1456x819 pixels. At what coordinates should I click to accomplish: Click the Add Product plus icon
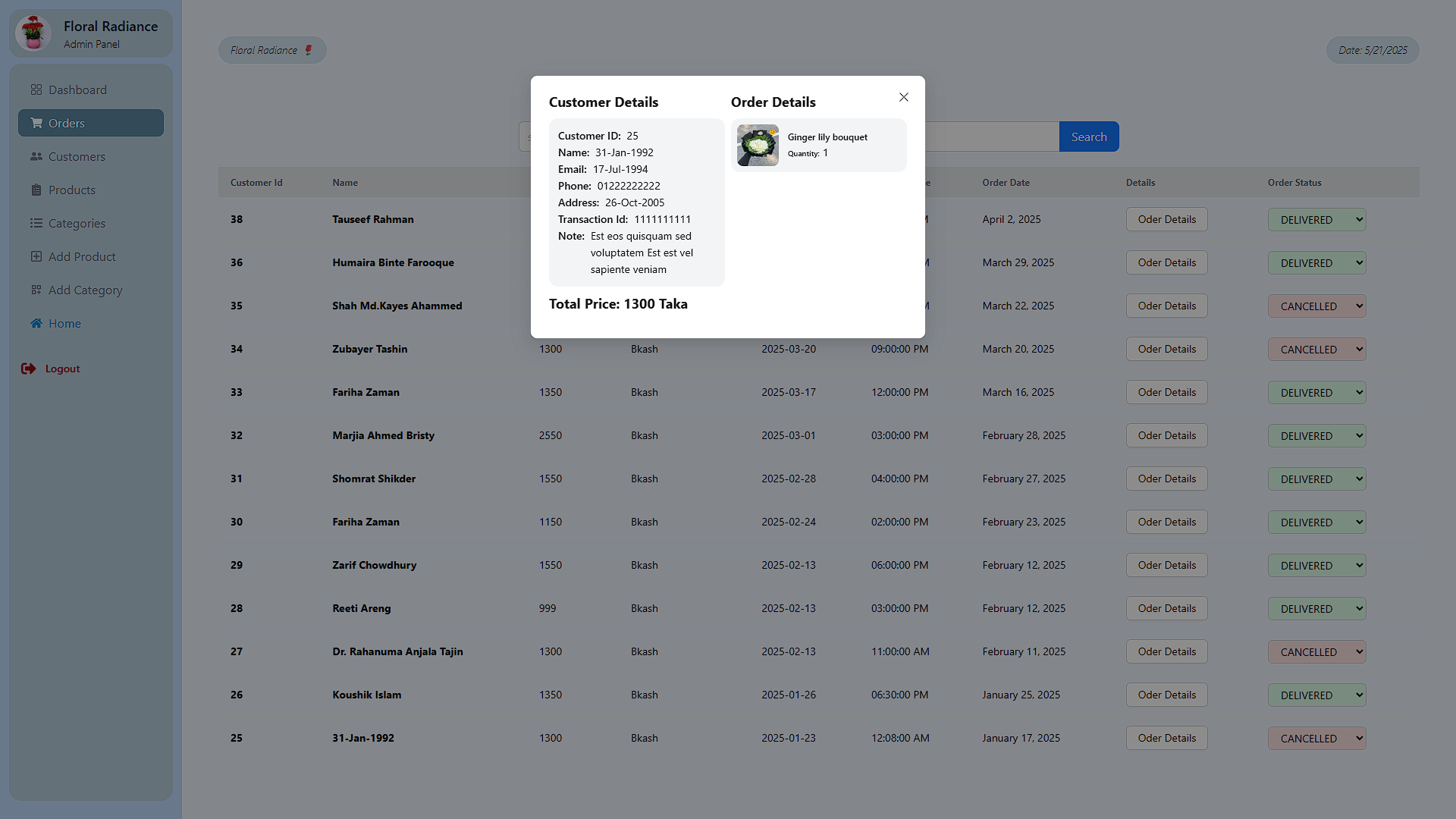pyautogui.click(x=36, y=256)
